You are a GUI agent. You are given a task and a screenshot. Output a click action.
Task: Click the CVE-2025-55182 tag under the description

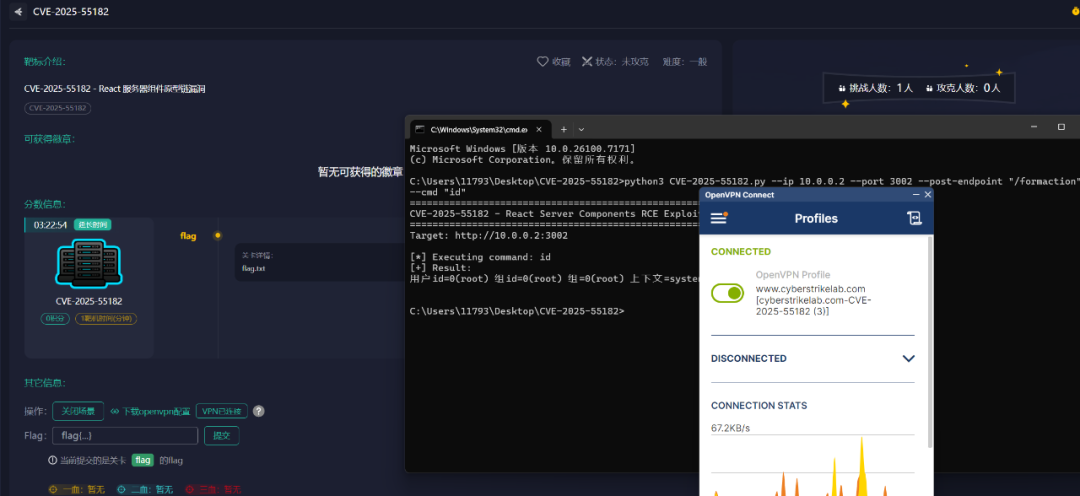[58, 108]
